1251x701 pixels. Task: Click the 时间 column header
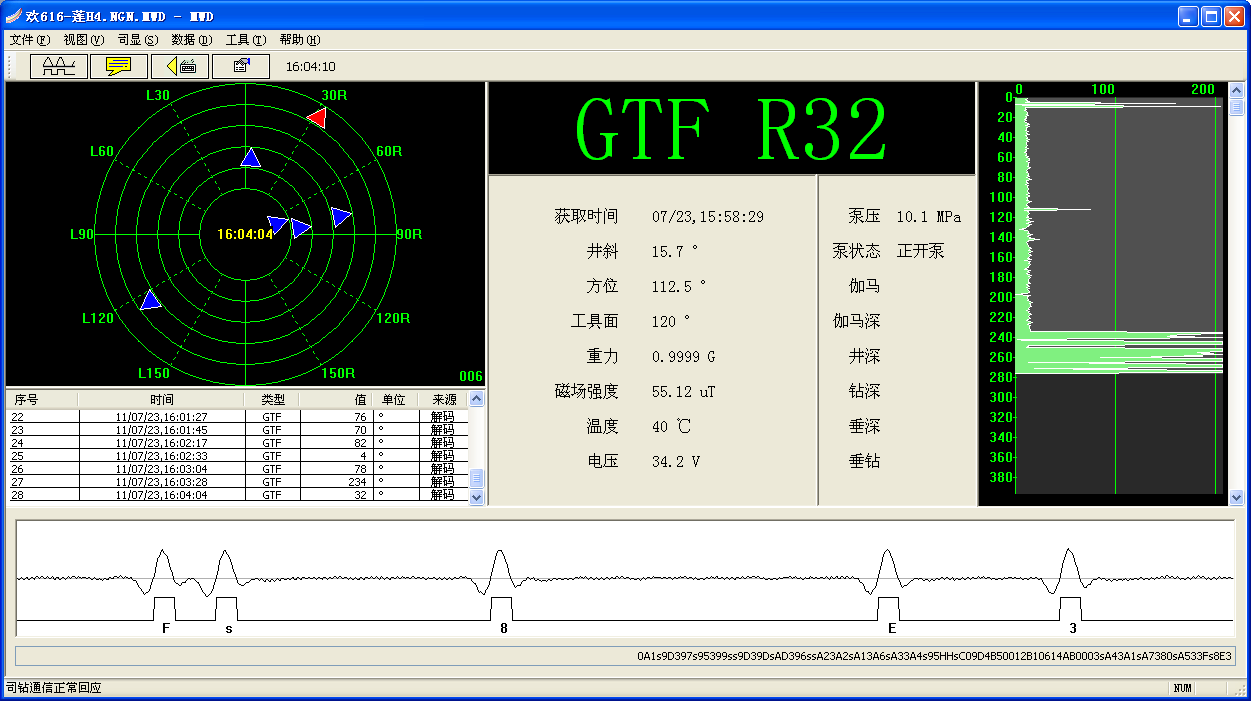(162, 399)
